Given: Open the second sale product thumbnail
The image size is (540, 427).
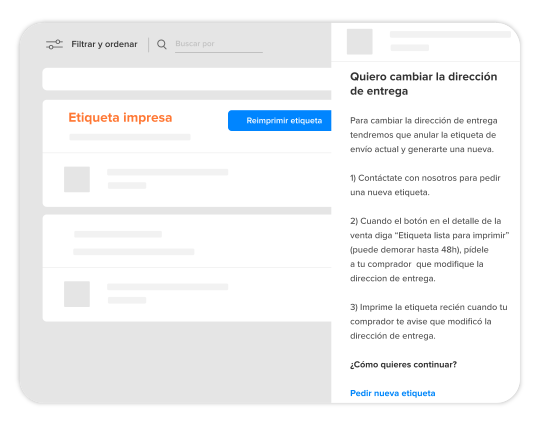Looking at the screenshot, I should coord(77,294).
